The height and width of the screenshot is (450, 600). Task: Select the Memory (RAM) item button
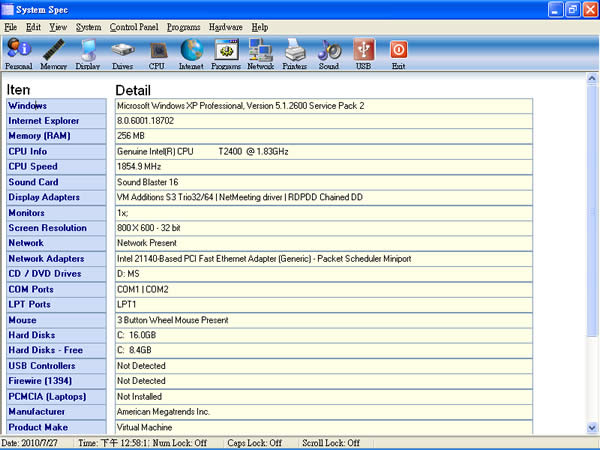tap(56, 136)
